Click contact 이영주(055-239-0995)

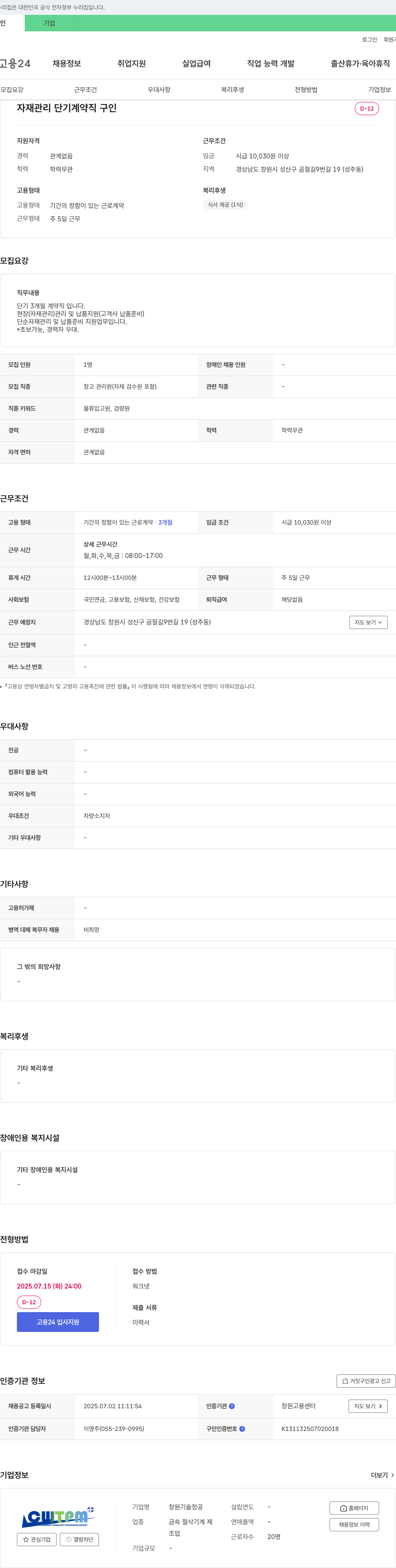coord(114,1428)
